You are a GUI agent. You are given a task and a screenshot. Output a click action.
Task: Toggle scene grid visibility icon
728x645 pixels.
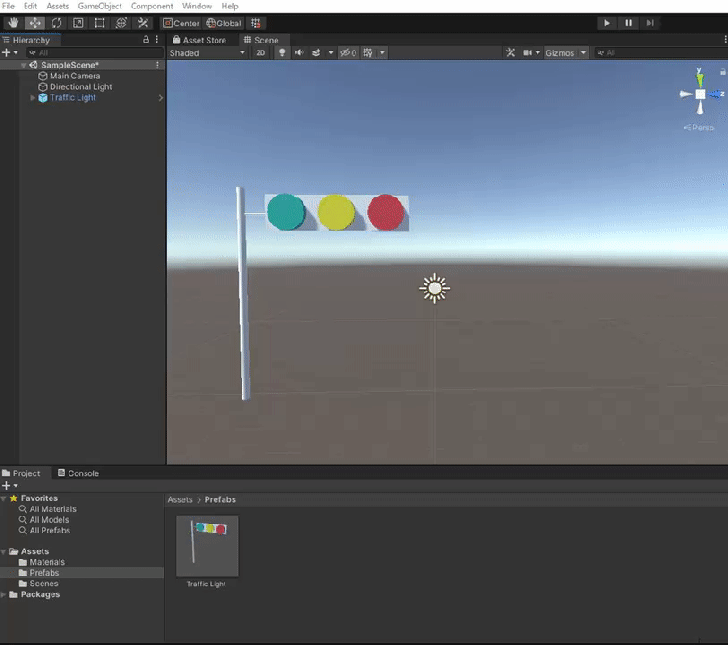pyautogui.click(x=368, y=52)
